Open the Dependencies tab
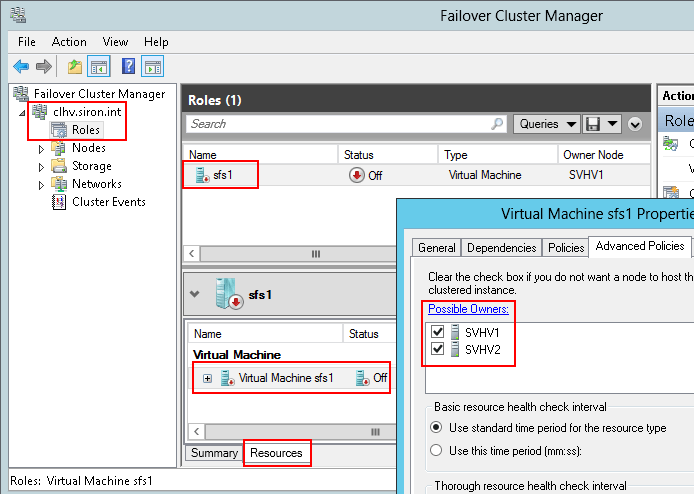This screenshot has width=694, height=494. pyautogui.click(x=501, y=247)
